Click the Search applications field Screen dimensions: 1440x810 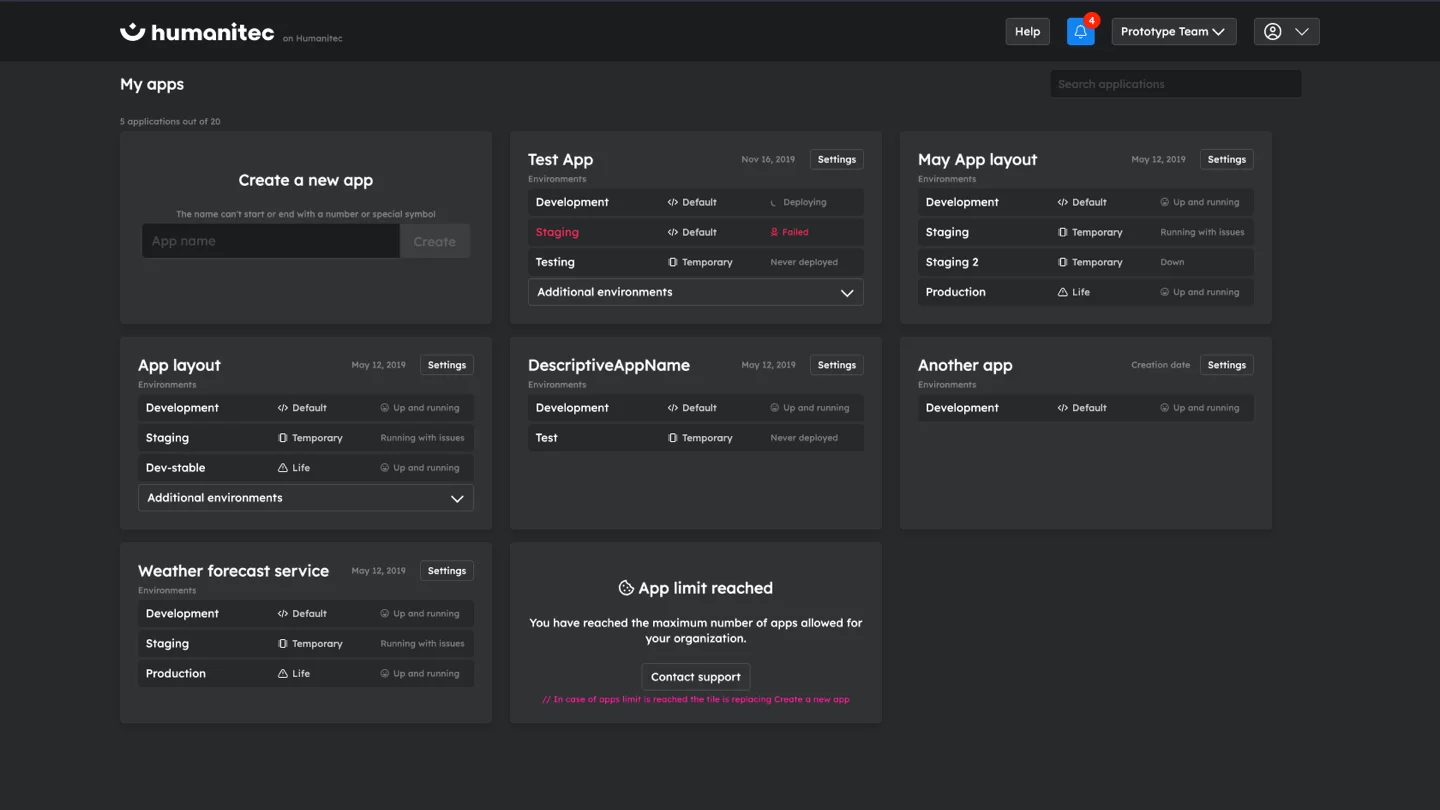[x=1175, y=83]
